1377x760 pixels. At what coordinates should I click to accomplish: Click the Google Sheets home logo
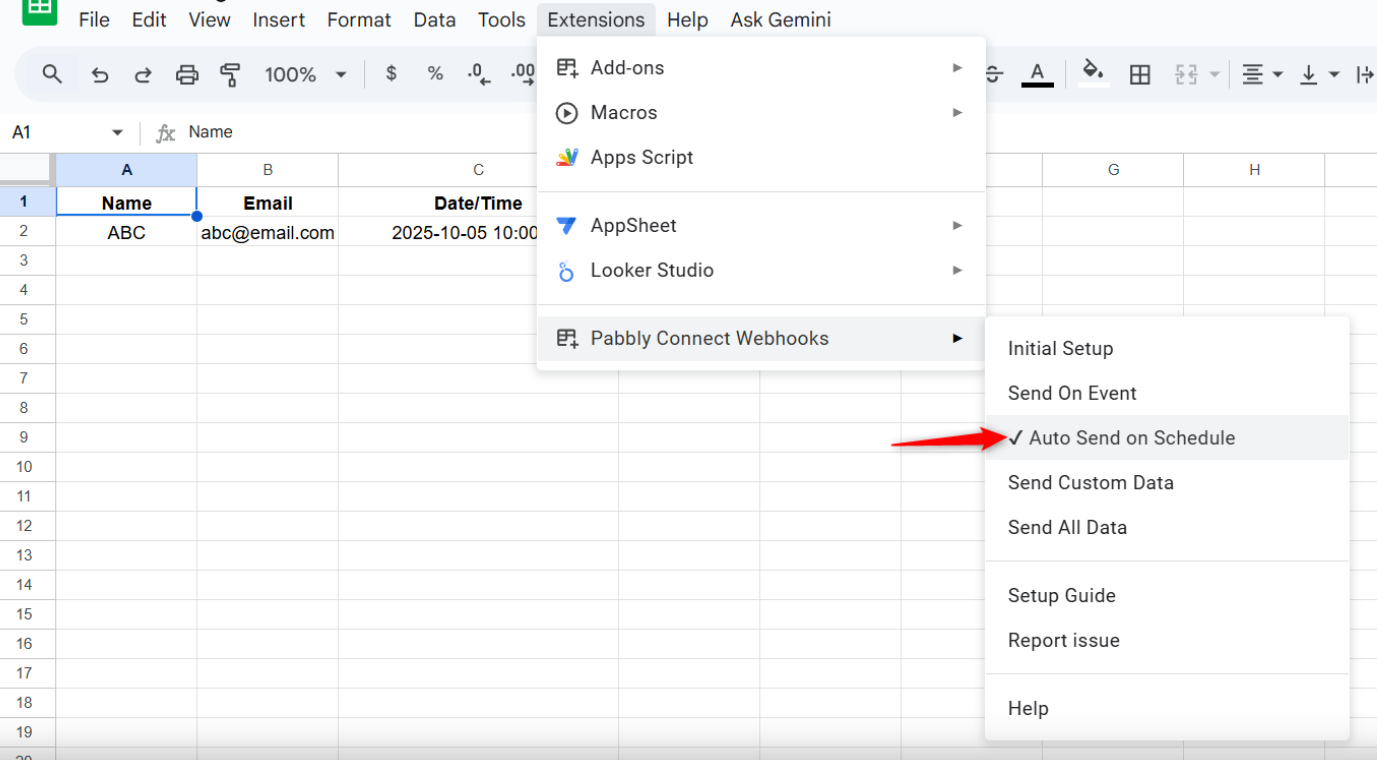[x=39, y=9]
